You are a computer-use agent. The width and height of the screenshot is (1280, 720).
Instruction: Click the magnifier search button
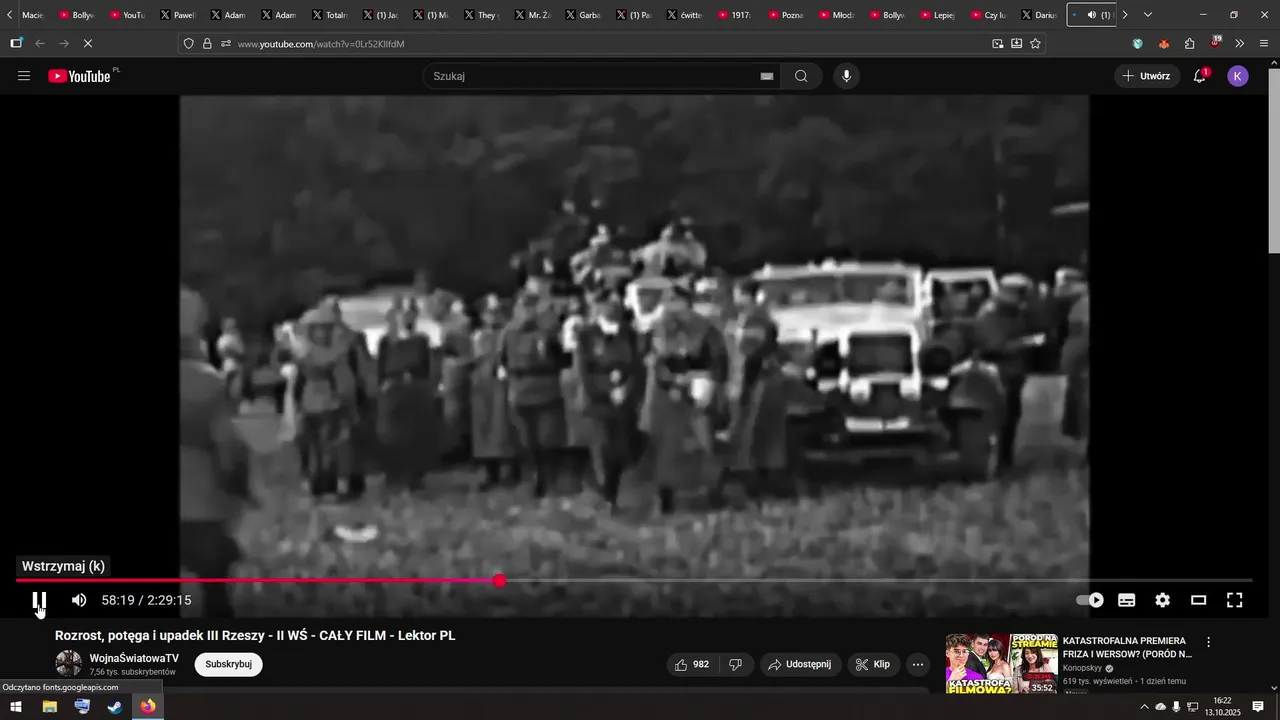pyautogui.click(x=801, y=76)
